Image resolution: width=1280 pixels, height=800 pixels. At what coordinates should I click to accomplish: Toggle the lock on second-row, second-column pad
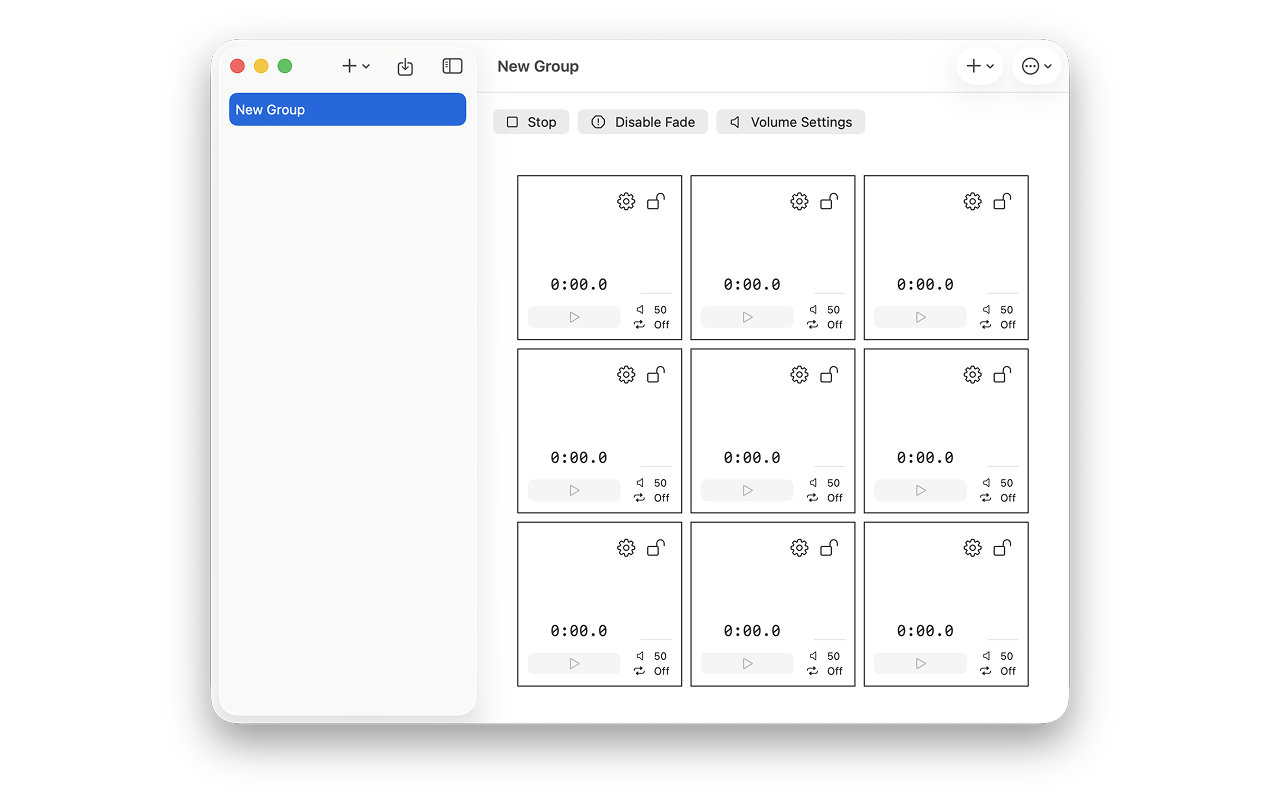[x=829, y=374]
